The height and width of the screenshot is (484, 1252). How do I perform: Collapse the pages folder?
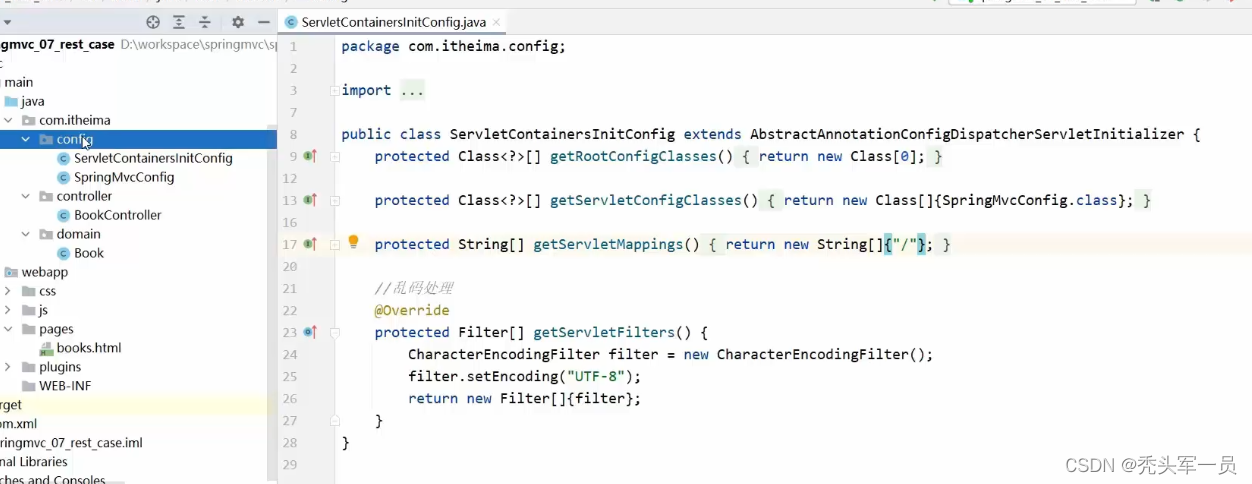pyautogui.click(x=8, y=329)
